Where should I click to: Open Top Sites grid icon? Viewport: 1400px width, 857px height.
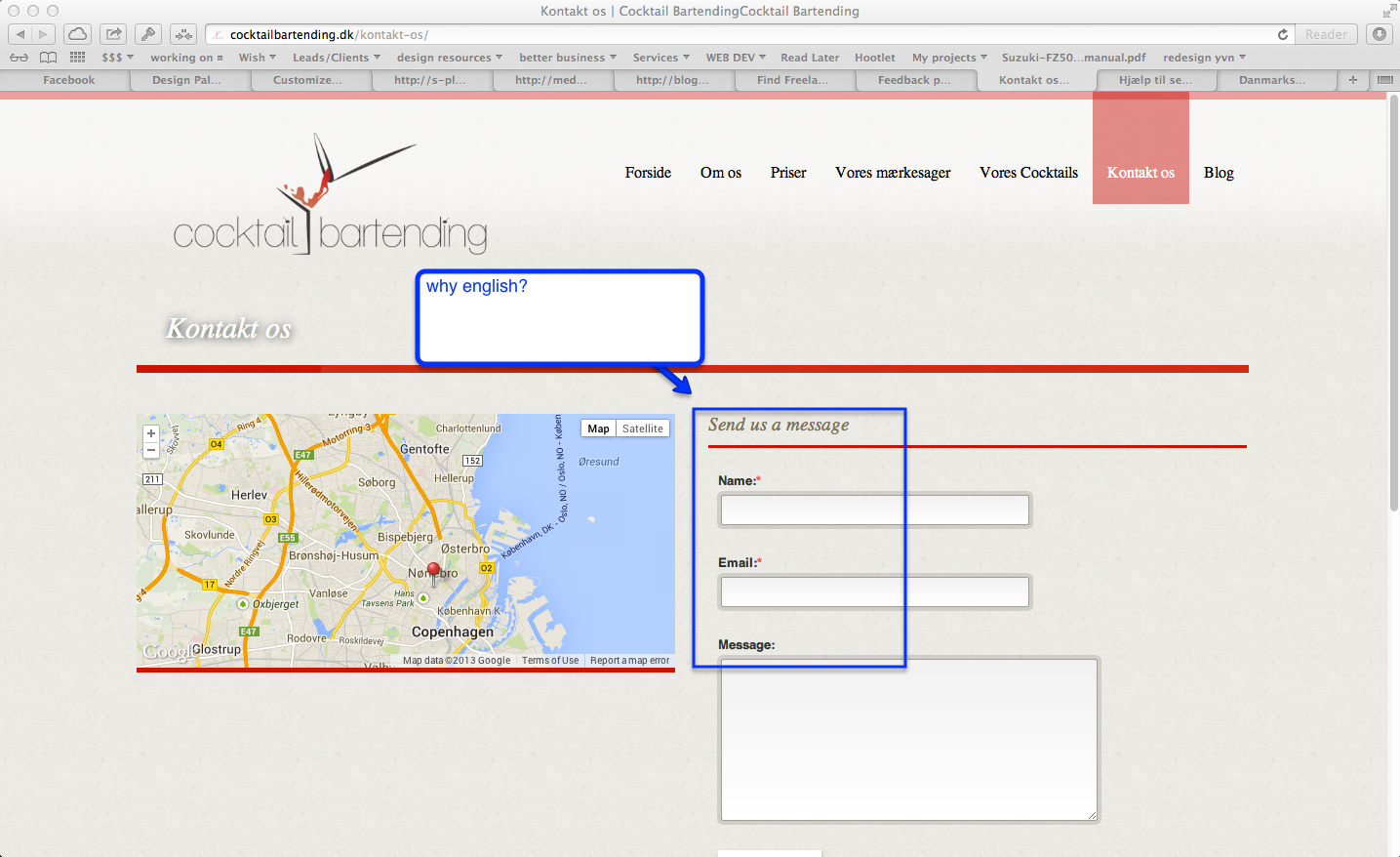click(x=78, y=58)
